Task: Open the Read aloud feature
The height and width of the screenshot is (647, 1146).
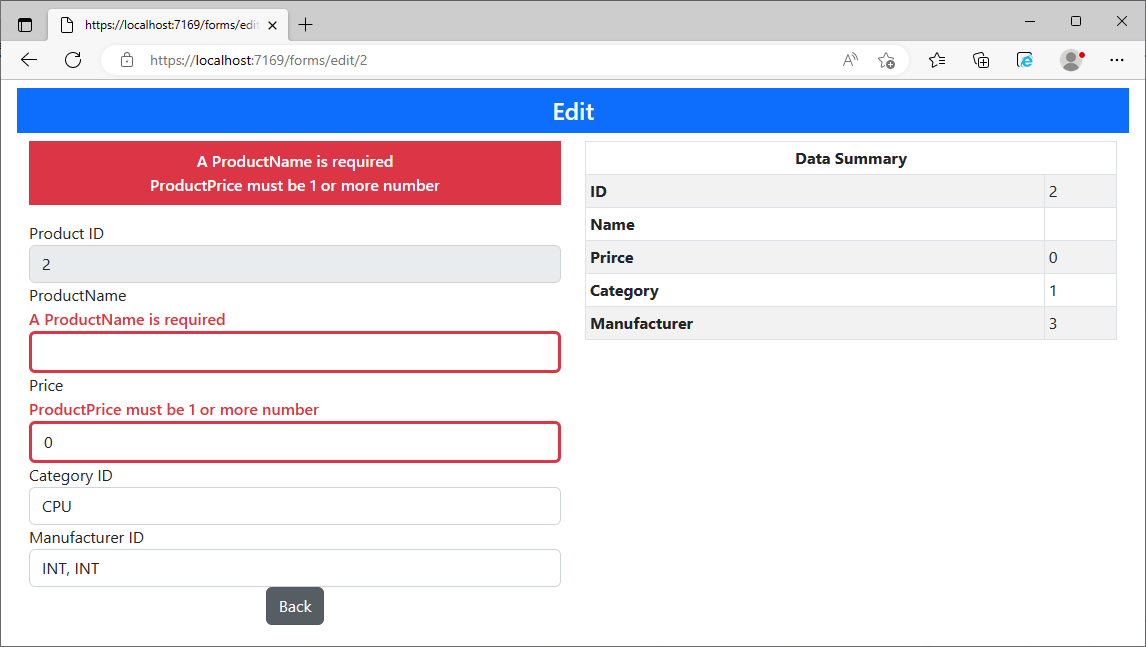Action: (x=849, y=59)
